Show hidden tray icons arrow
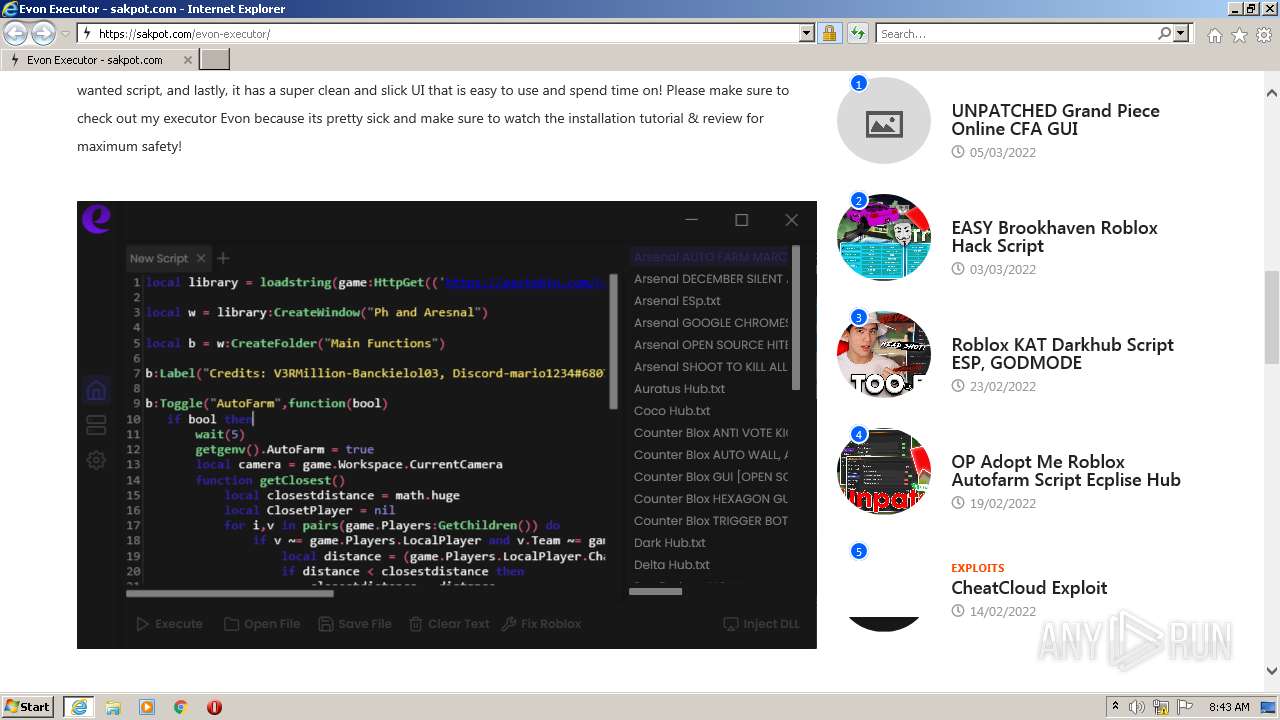 (1115, 707)
